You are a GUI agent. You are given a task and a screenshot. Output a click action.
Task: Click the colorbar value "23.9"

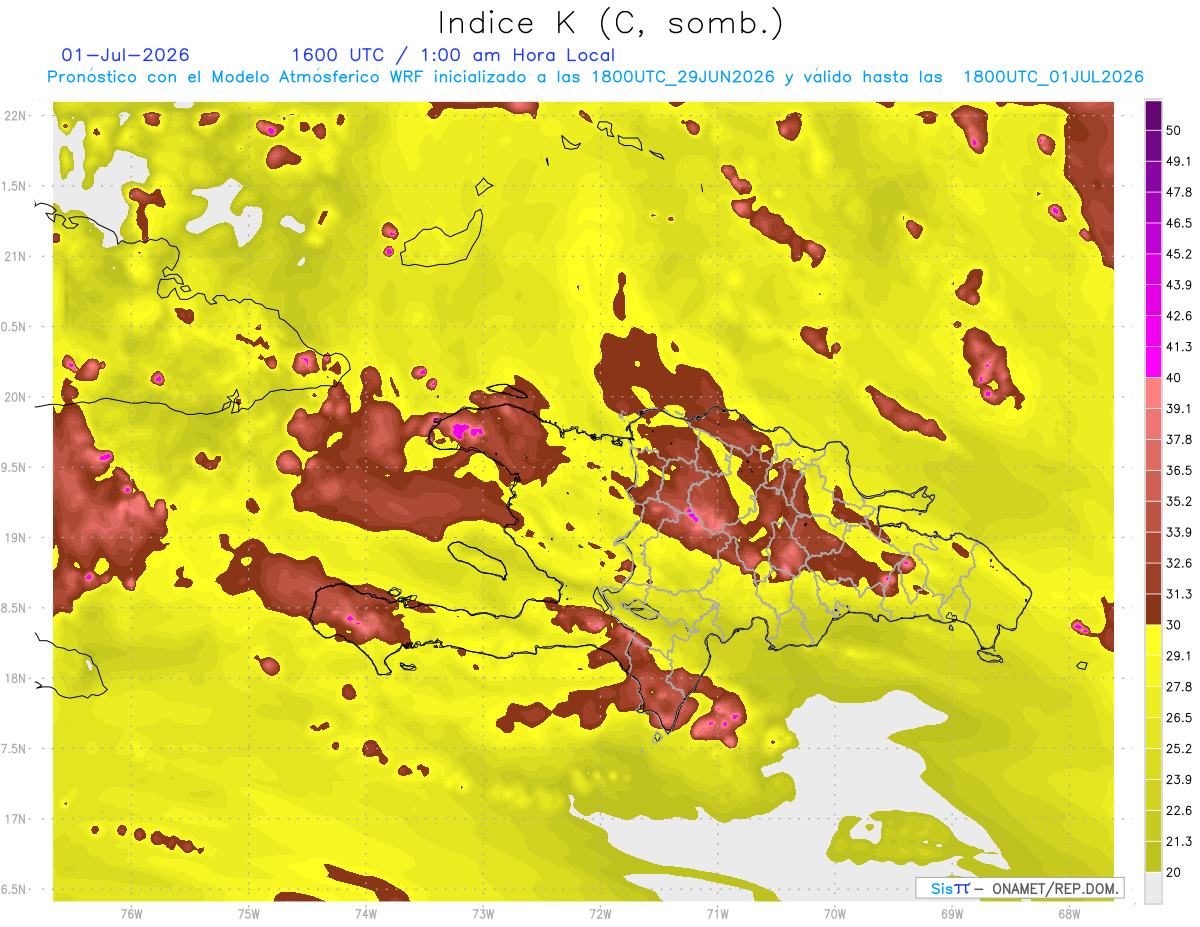(x=1179, y=780)
